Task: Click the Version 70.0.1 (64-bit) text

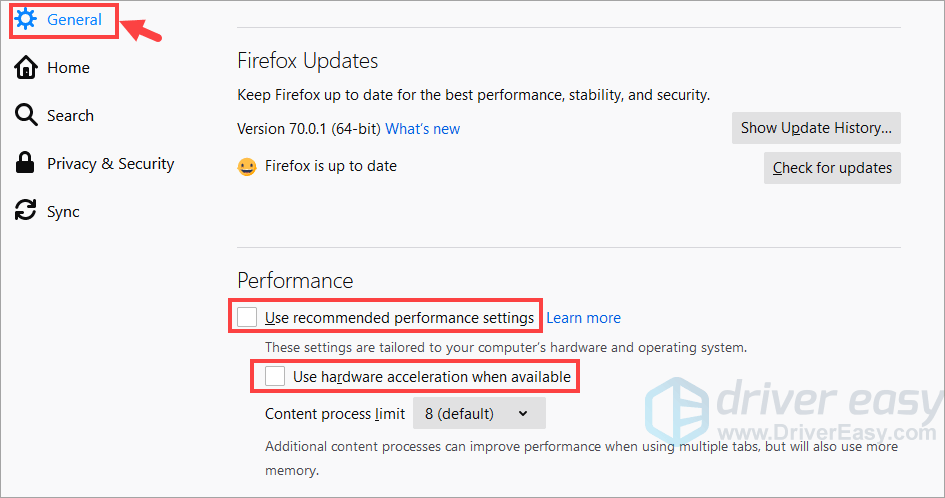Action: coord(308,128)
